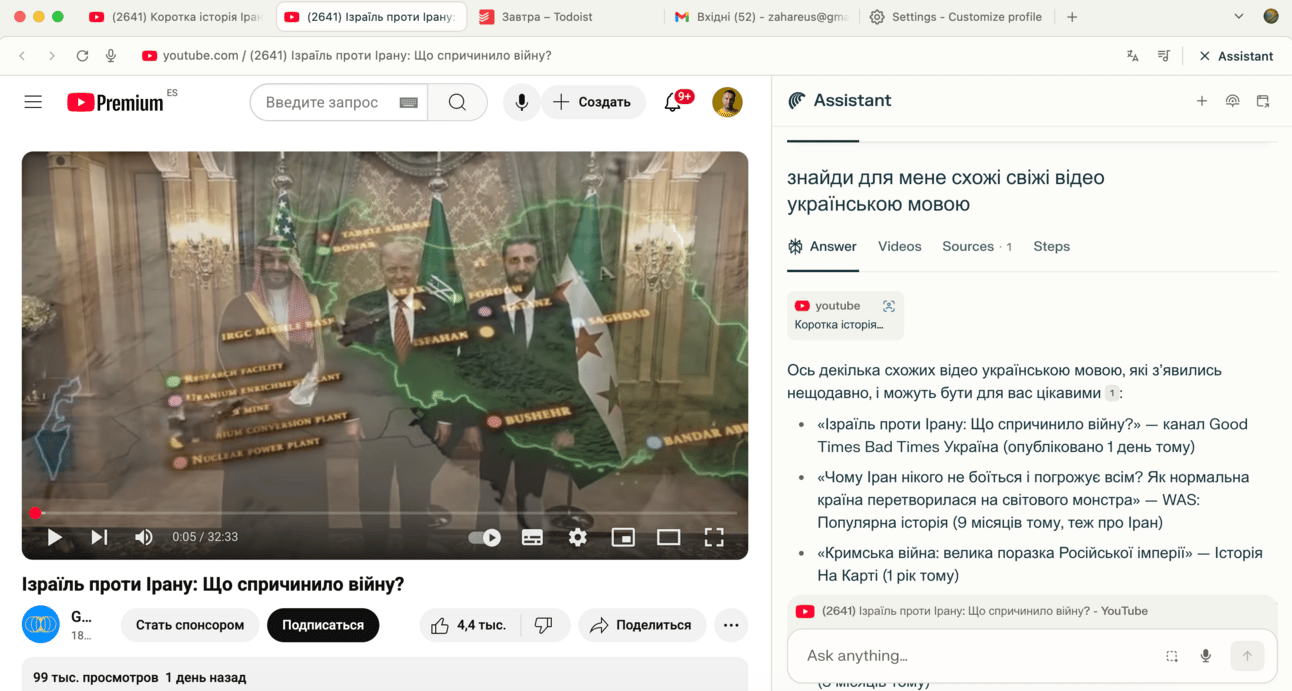
Task: Click the Чому Іран нікого не боїться bullet
Action: click(x=1033, y=500)
